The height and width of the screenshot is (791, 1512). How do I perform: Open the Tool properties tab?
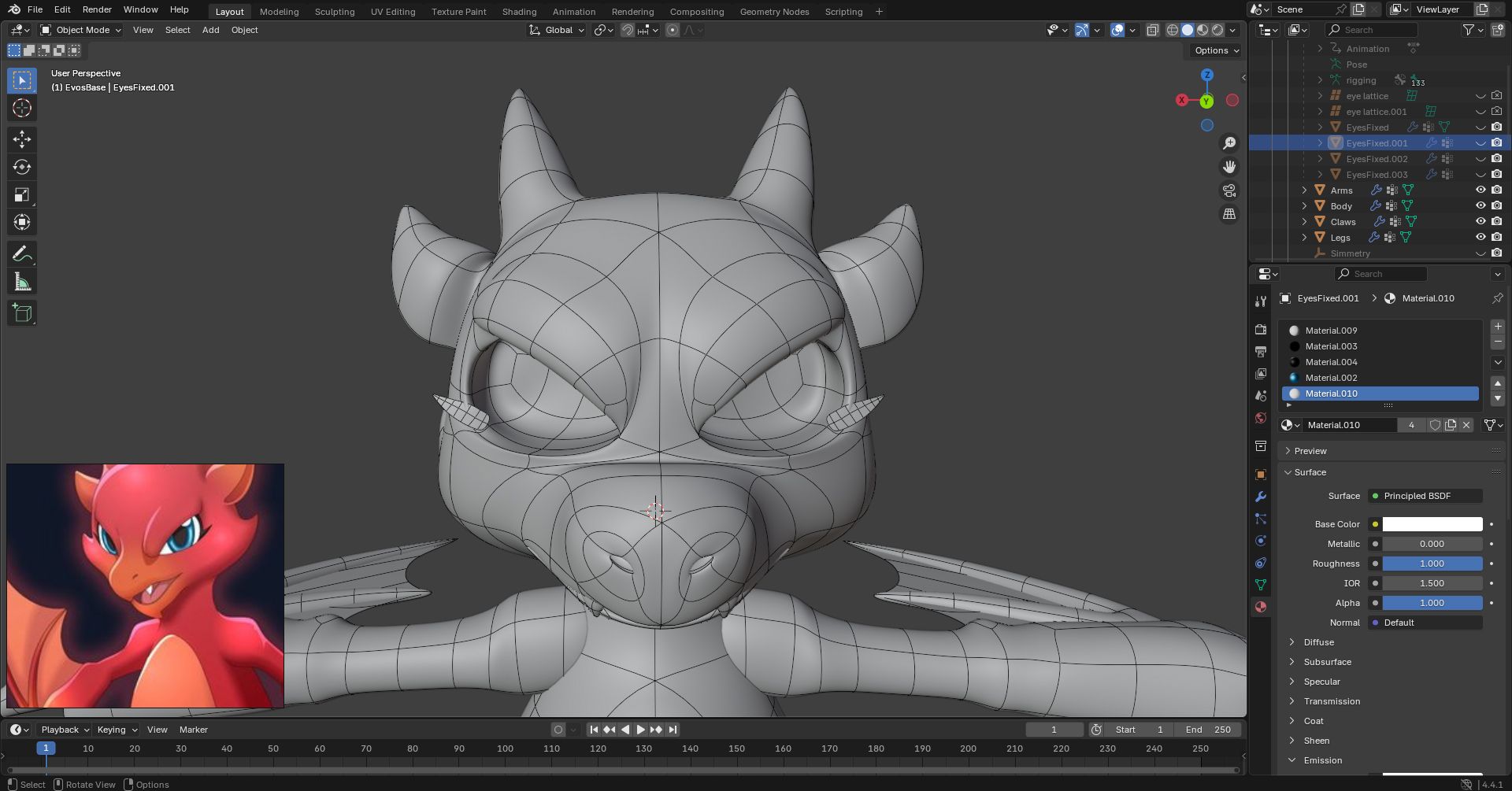[1261, 301]
